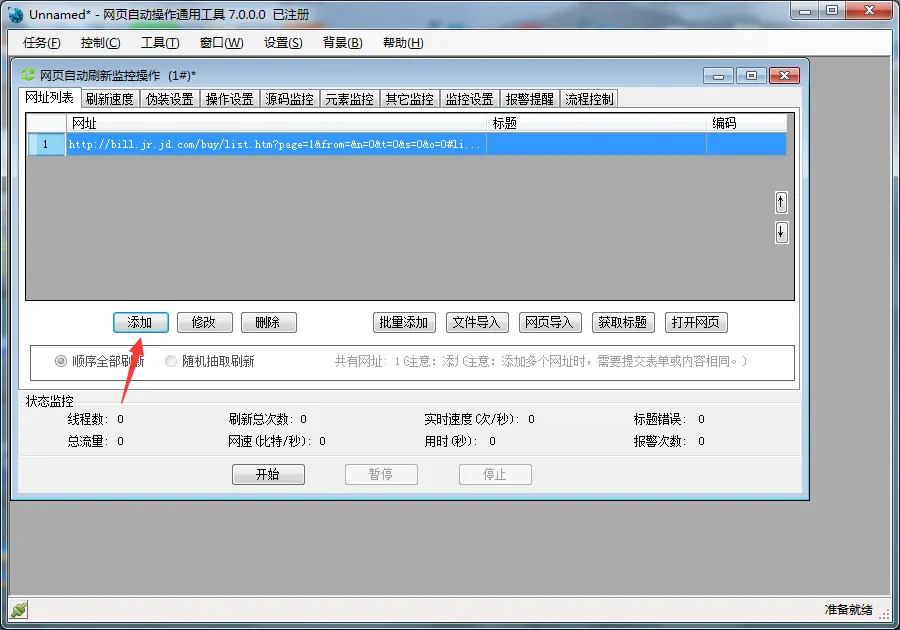
Task: Maximize the 网页自动刷新监控操作 inner window
Action: coord(751,76)
